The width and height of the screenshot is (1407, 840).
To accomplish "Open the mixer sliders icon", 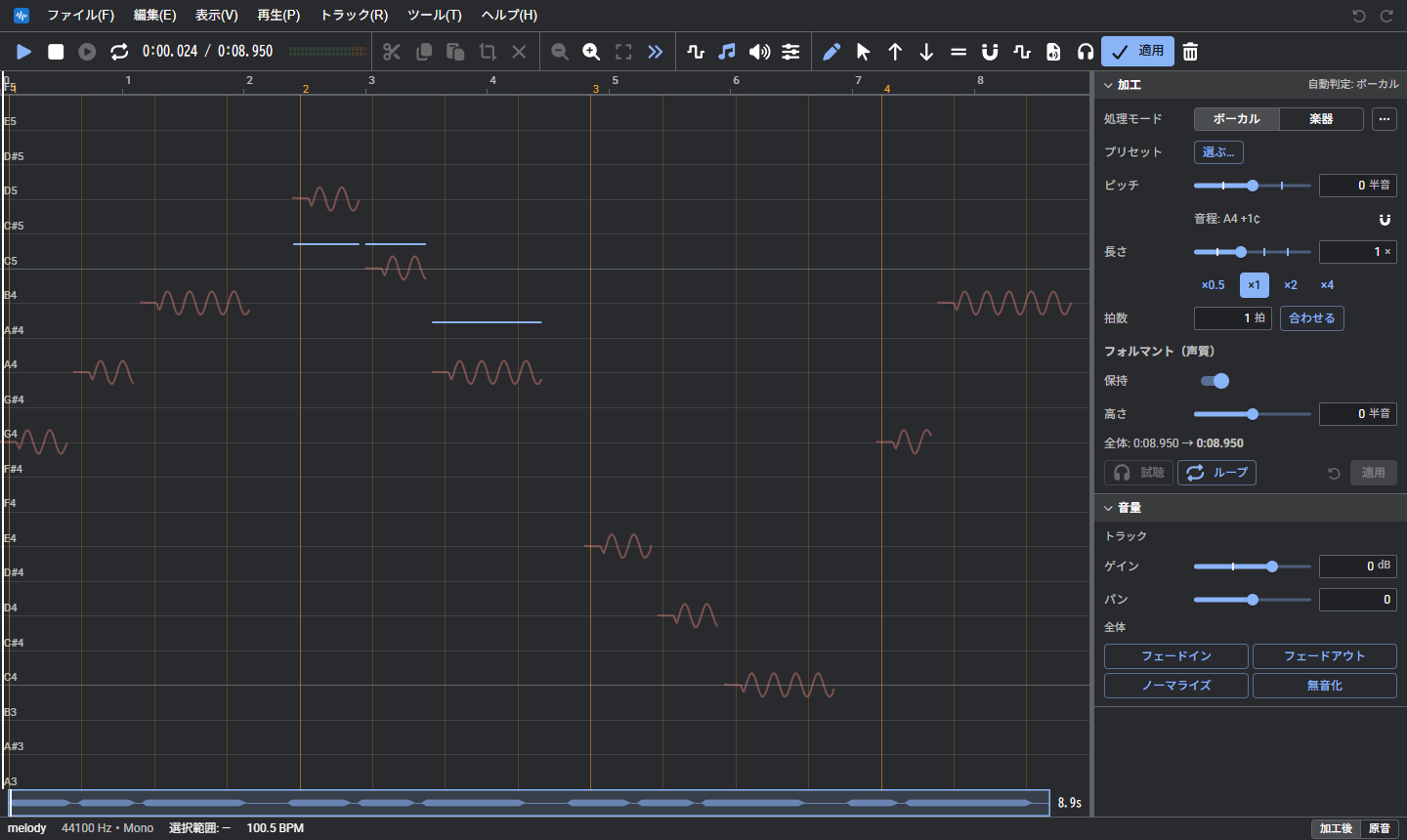I will coord(790,52).
